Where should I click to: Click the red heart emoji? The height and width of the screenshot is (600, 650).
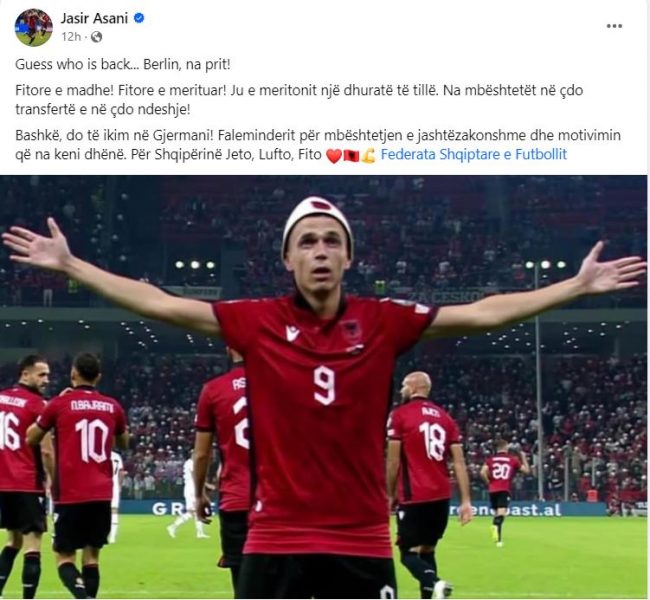(334, 155)
